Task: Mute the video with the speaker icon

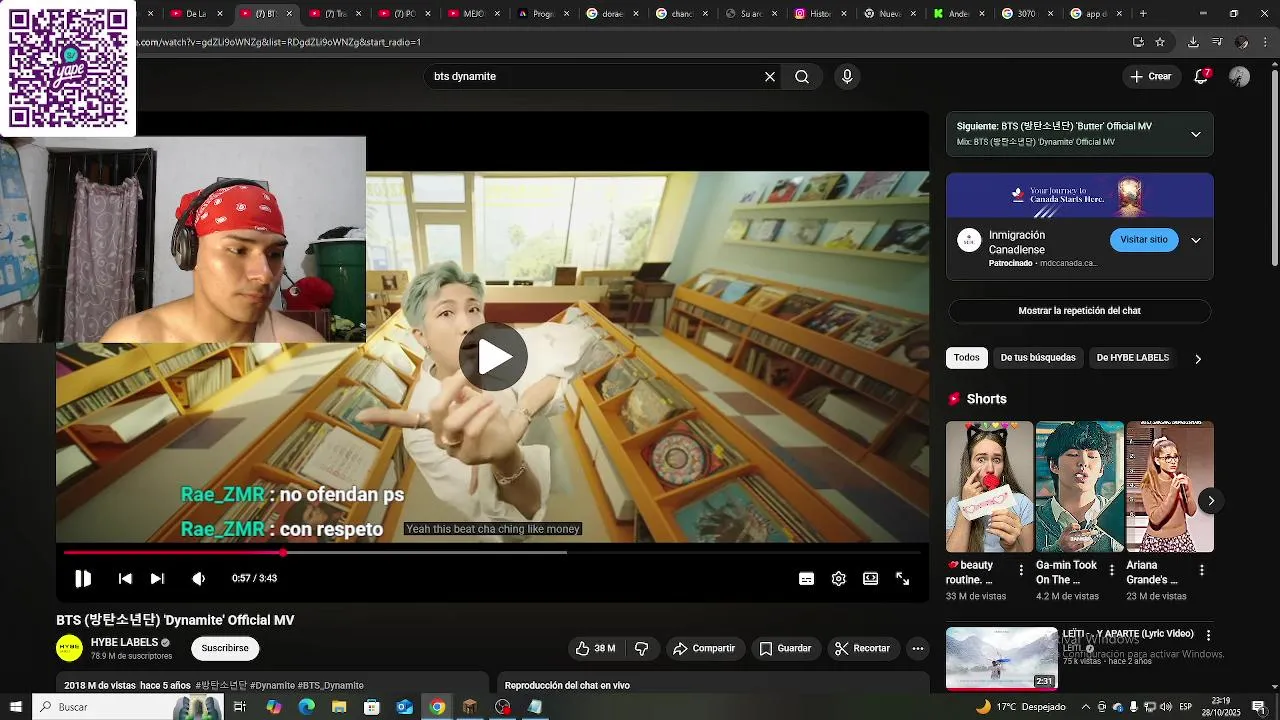Action: click(199, 578)
